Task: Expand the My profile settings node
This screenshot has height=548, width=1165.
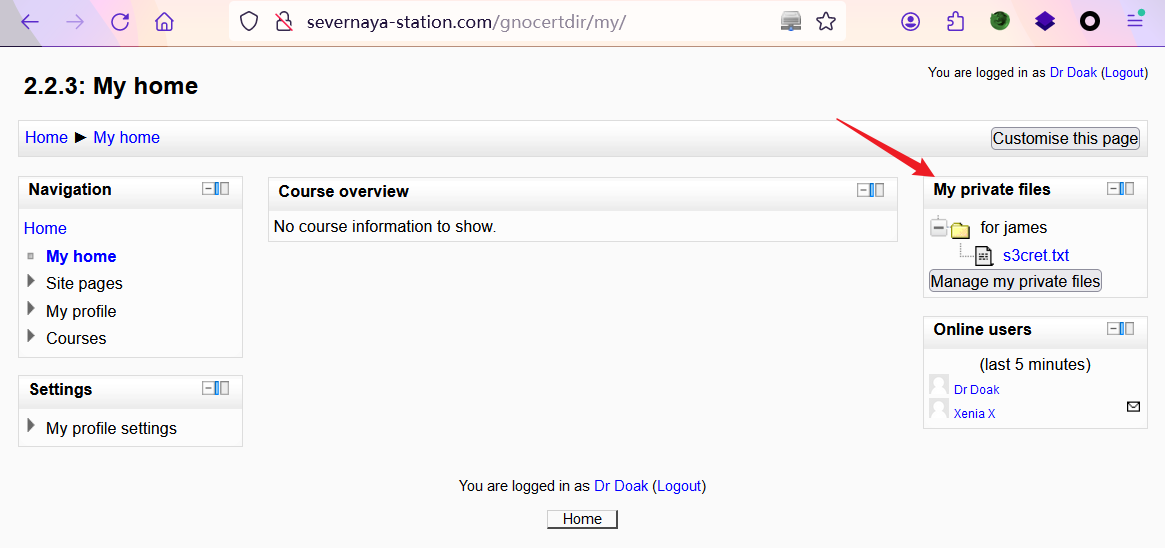Action: tap(32, 427)
